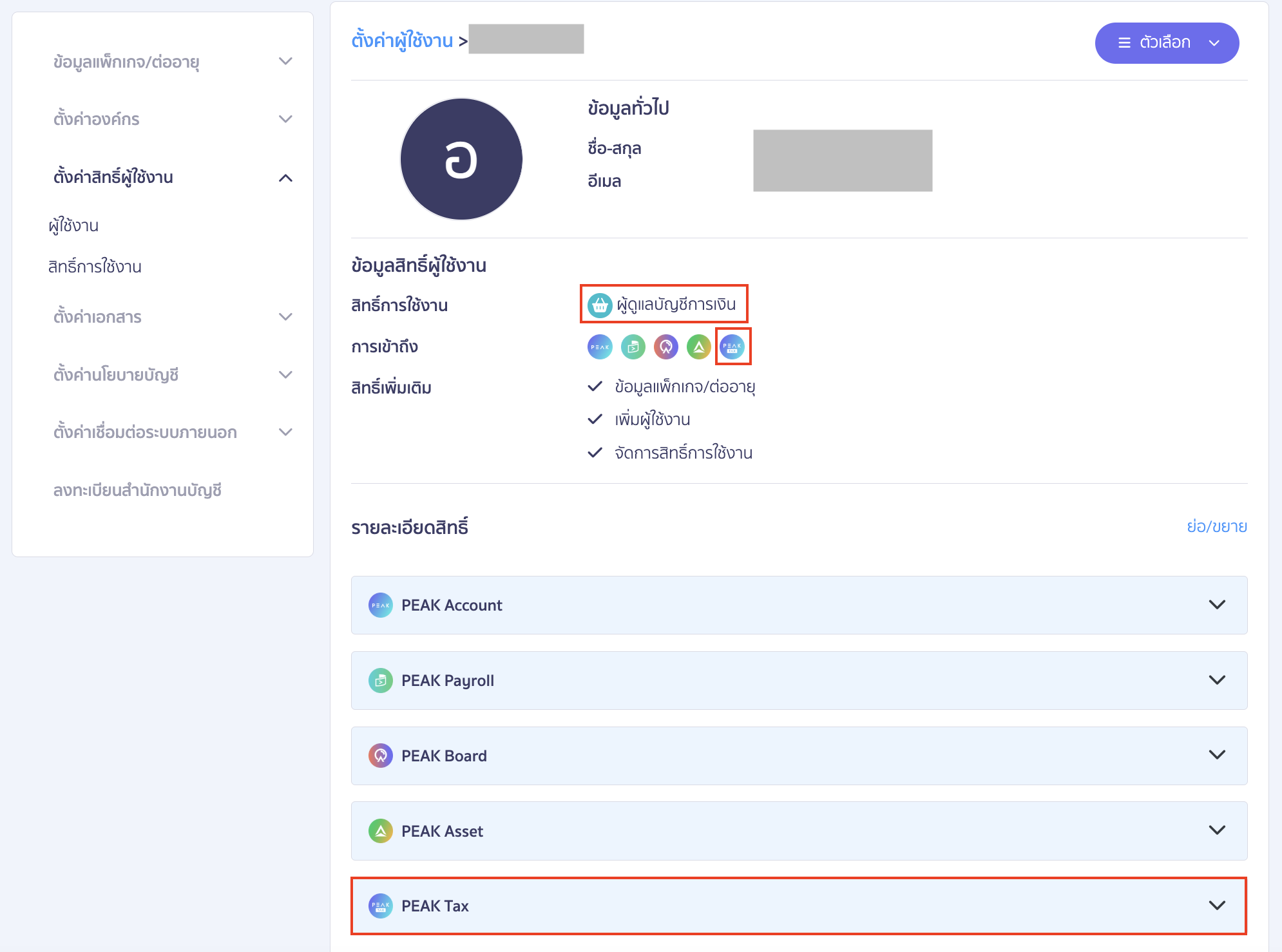The width and height of the screenshot is (1282, 952).
Task: Open สิทธิ์การใช้งาน submenu item in sidebar
Action: pos(95,267)
